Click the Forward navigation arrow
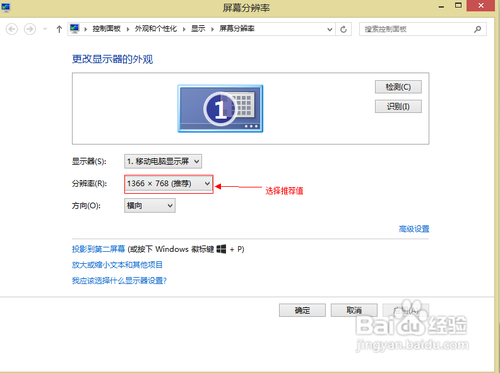This screenshot has height=373, width=500. tap(30, 29)
